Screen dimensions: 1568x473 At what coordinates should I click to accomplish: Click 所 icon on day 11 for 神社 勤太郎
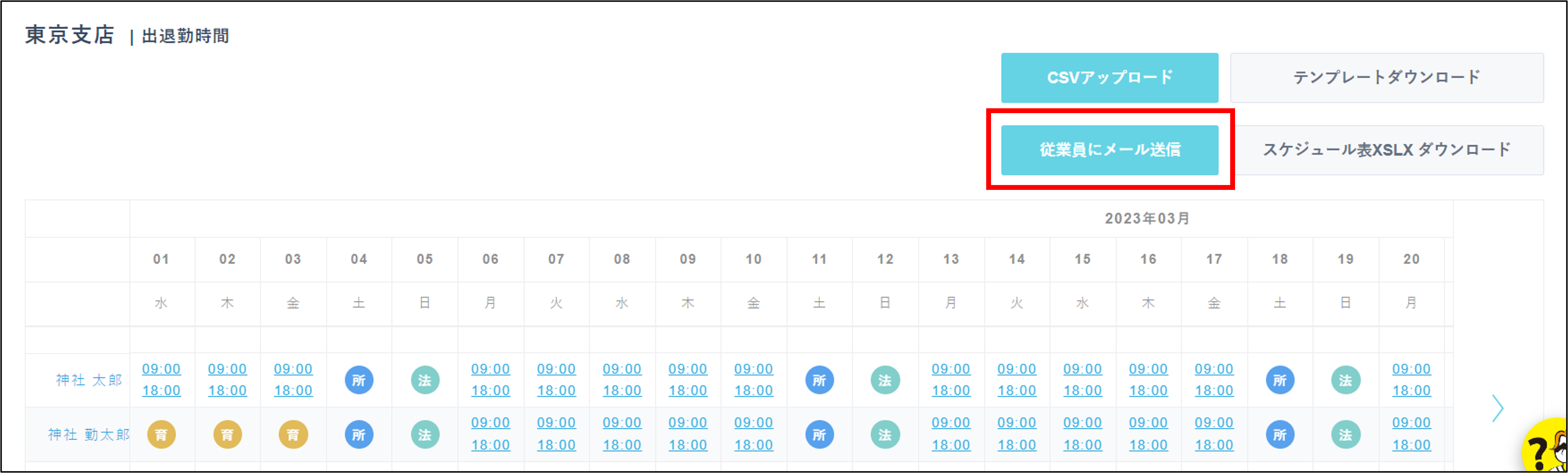[x=819, y=435]
